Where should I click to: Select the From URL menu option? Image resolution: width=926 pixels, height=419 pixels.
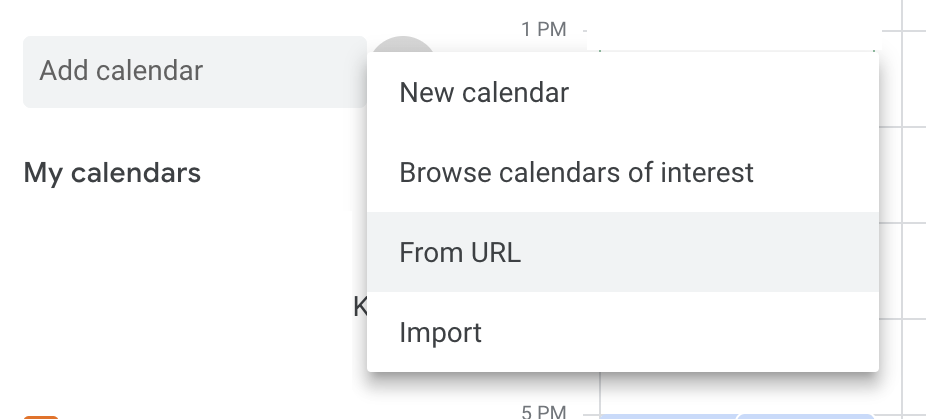tap(460, 252)
